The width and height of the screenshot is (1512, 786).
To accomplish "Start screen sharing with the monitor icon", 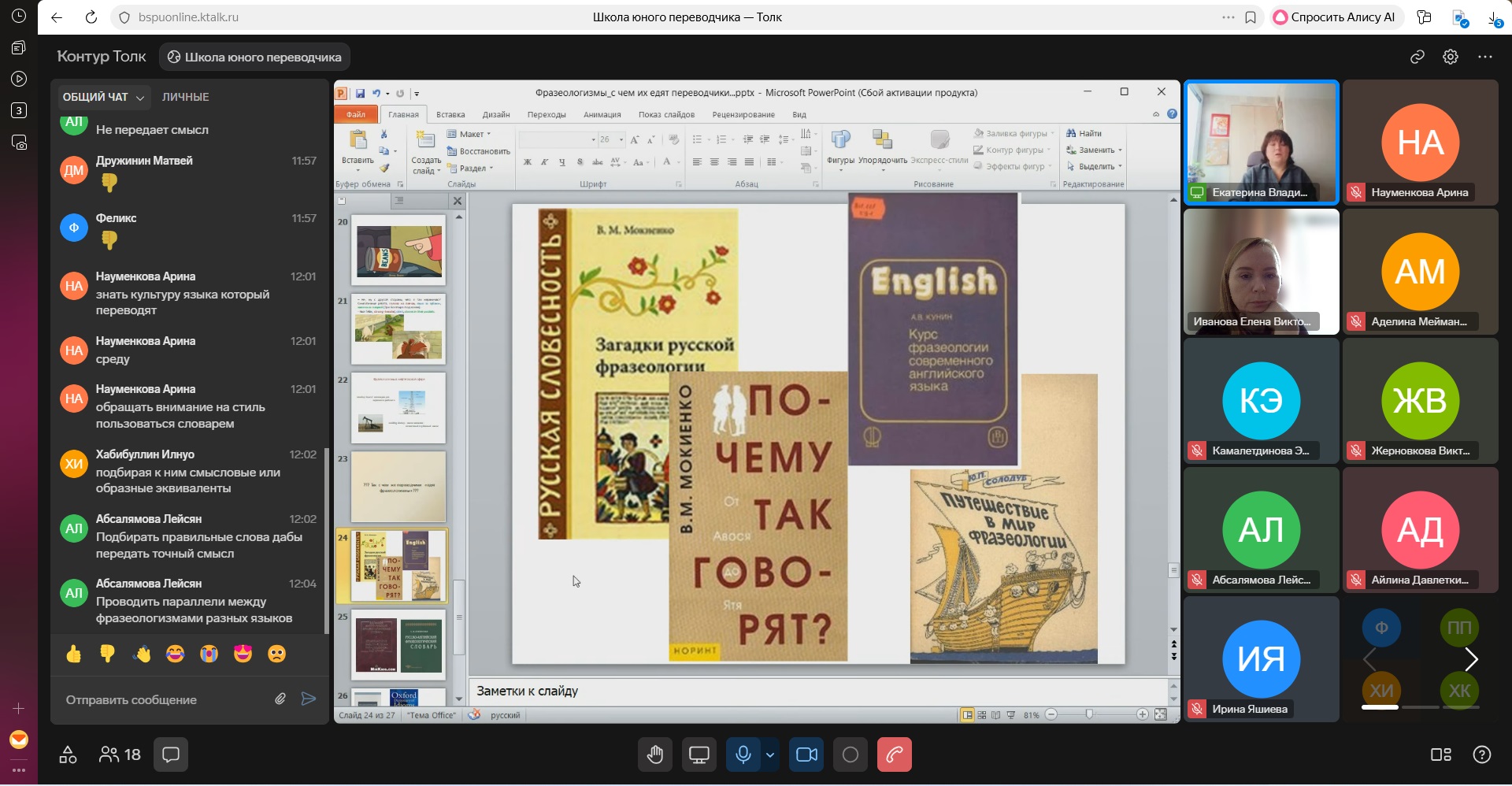I will (699, 754).
